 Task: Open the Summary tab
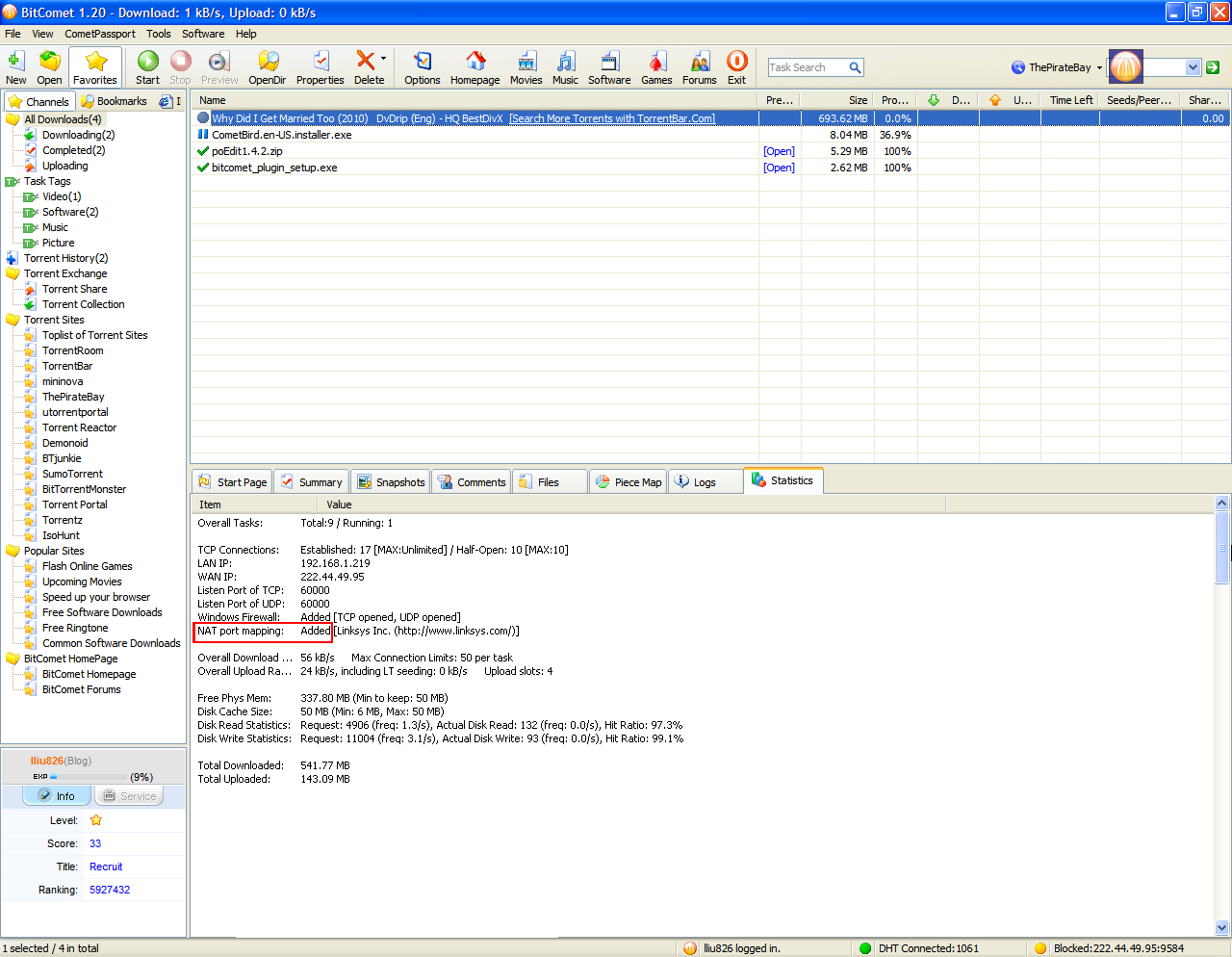[312, 482]
